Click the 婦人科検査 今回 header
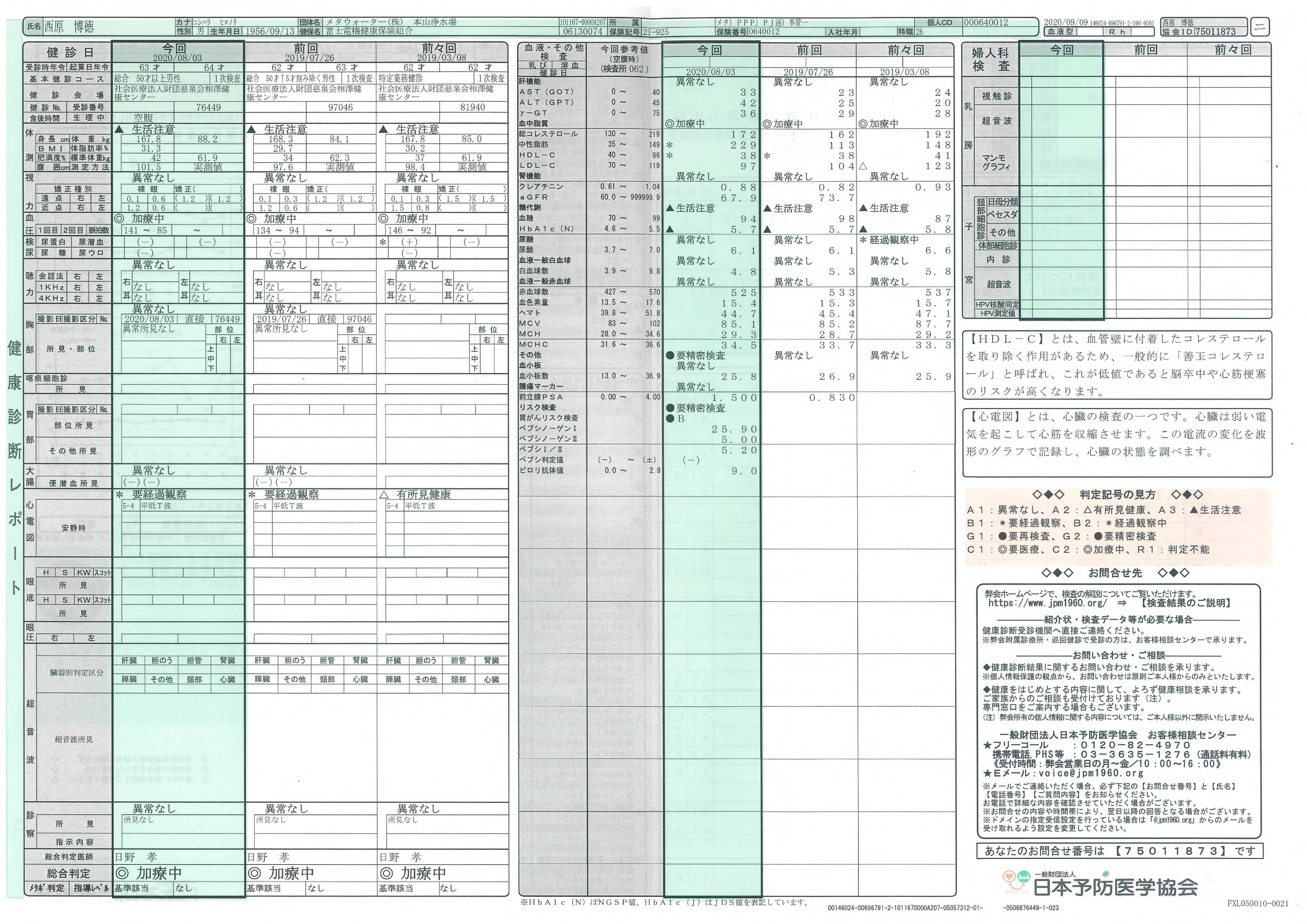 point(1061,50)
